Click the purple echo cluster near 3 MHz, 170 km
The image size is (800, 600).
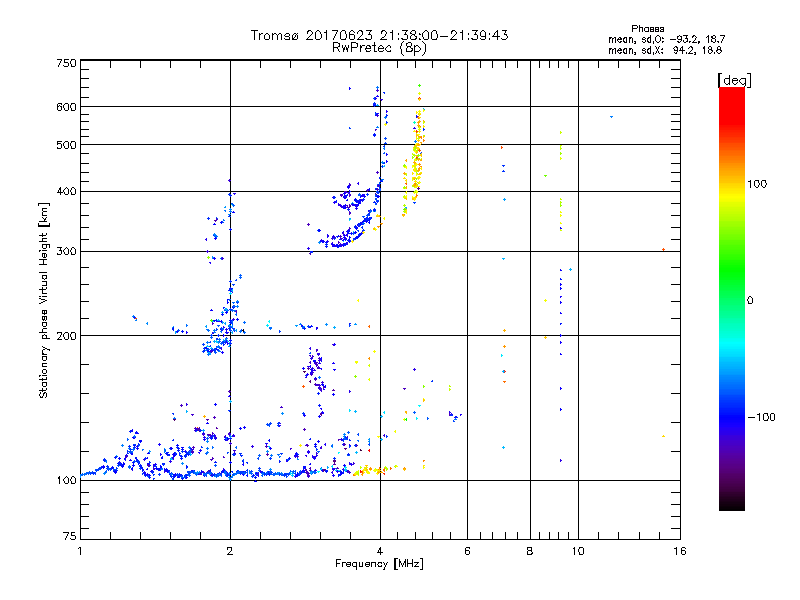(x=314, y=370)
